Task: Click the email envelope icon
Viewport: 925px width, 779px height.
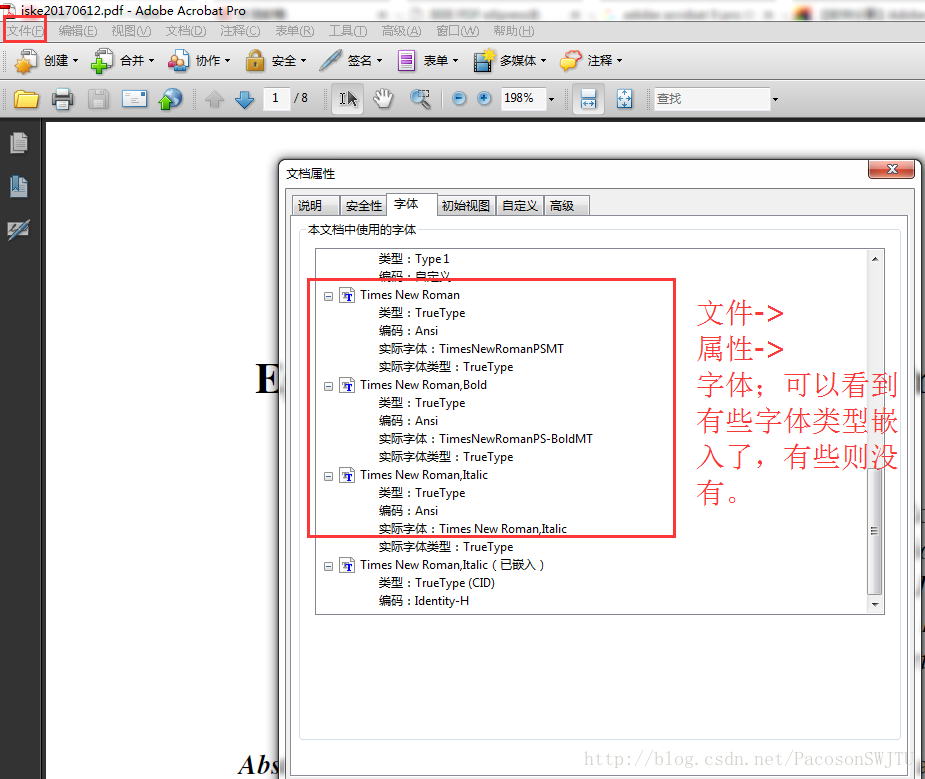Action: (135, 98)
